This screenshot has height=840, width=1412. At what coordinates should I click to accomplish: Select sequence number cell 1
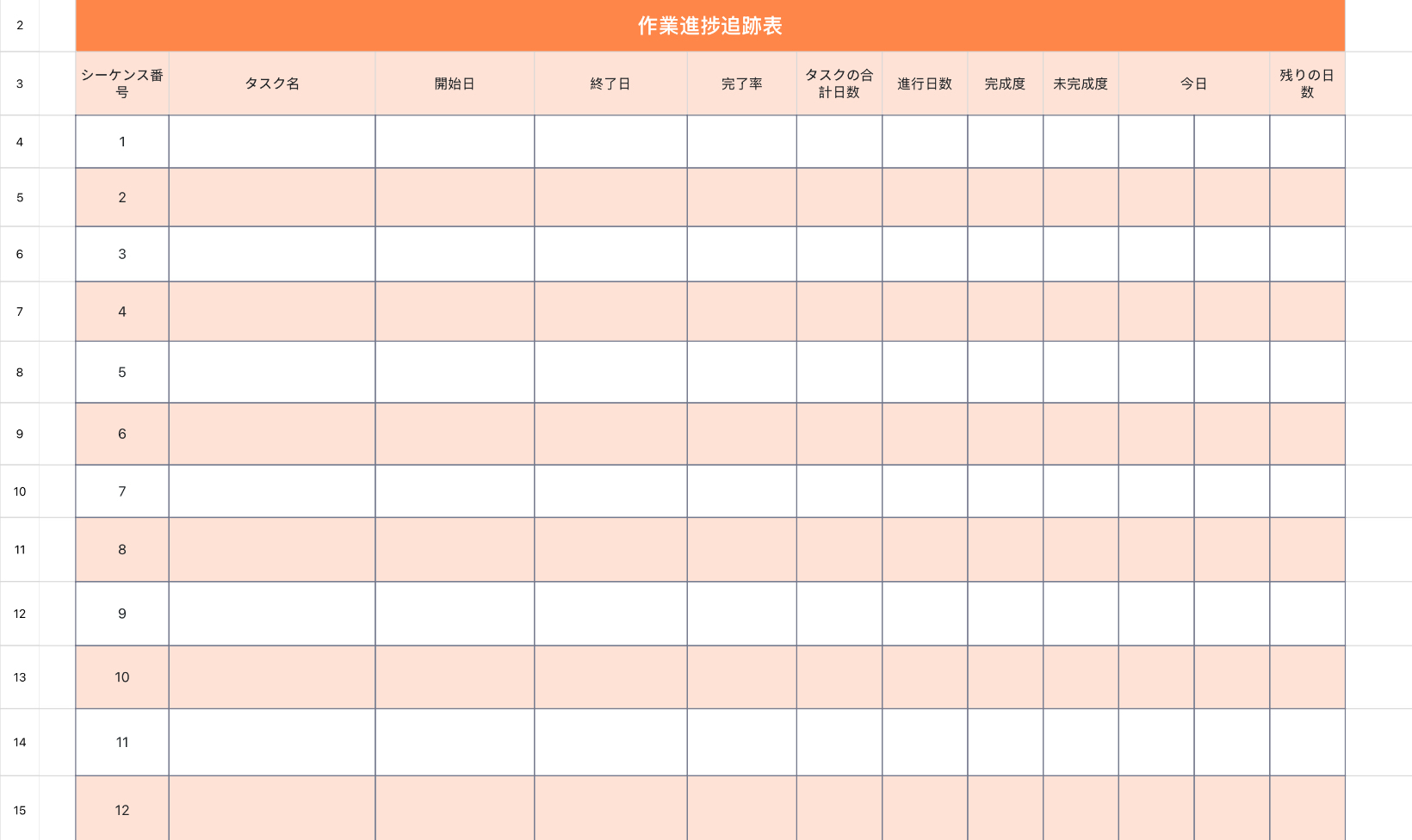click(122, 142)
